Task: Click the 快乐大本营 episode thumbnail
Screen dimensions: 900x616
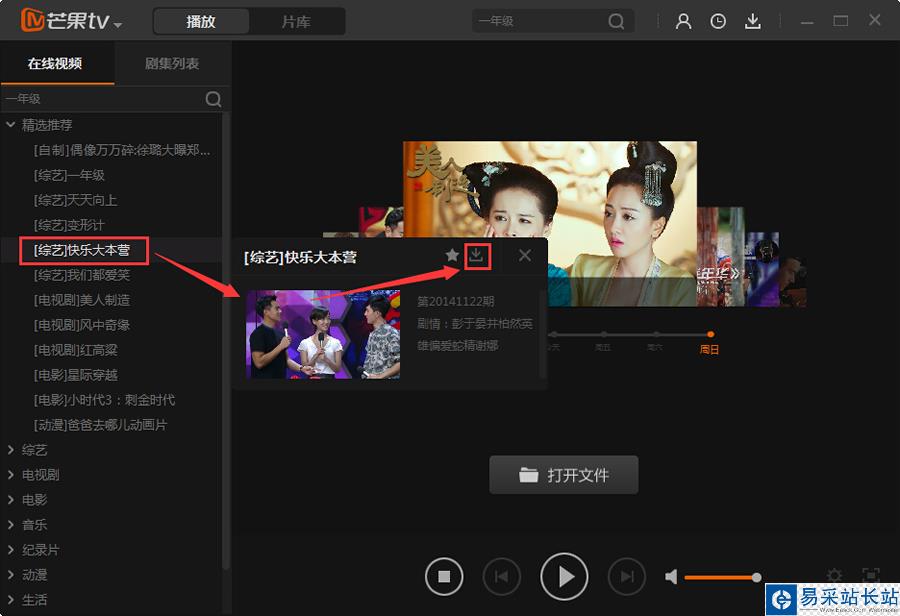Action: point(323,334)
